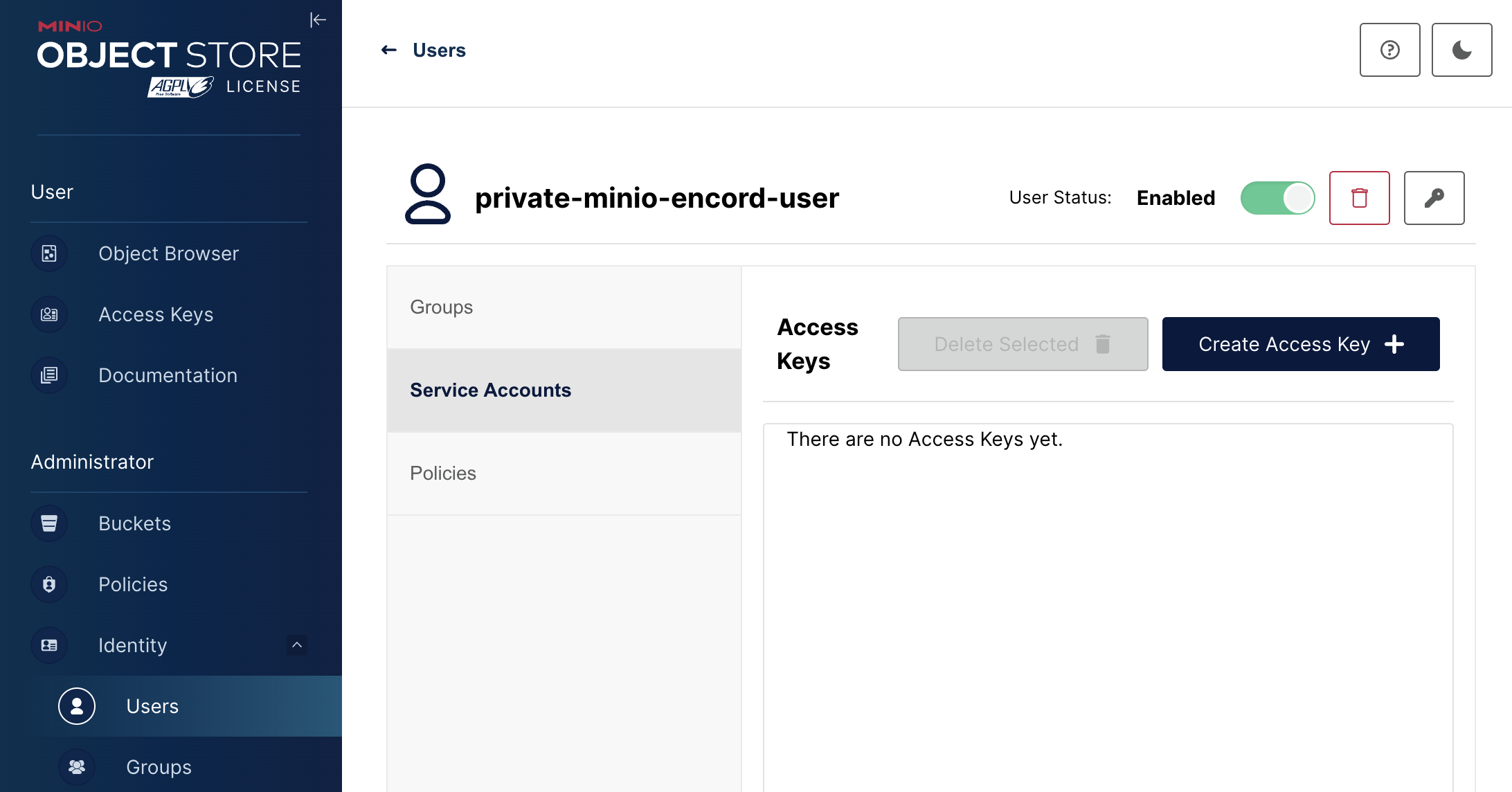Image resolution: width=1512 pixels, height=792 pixels.
Task: Click the Groups people icon in sidebar
Action: [x=77, y=767]
